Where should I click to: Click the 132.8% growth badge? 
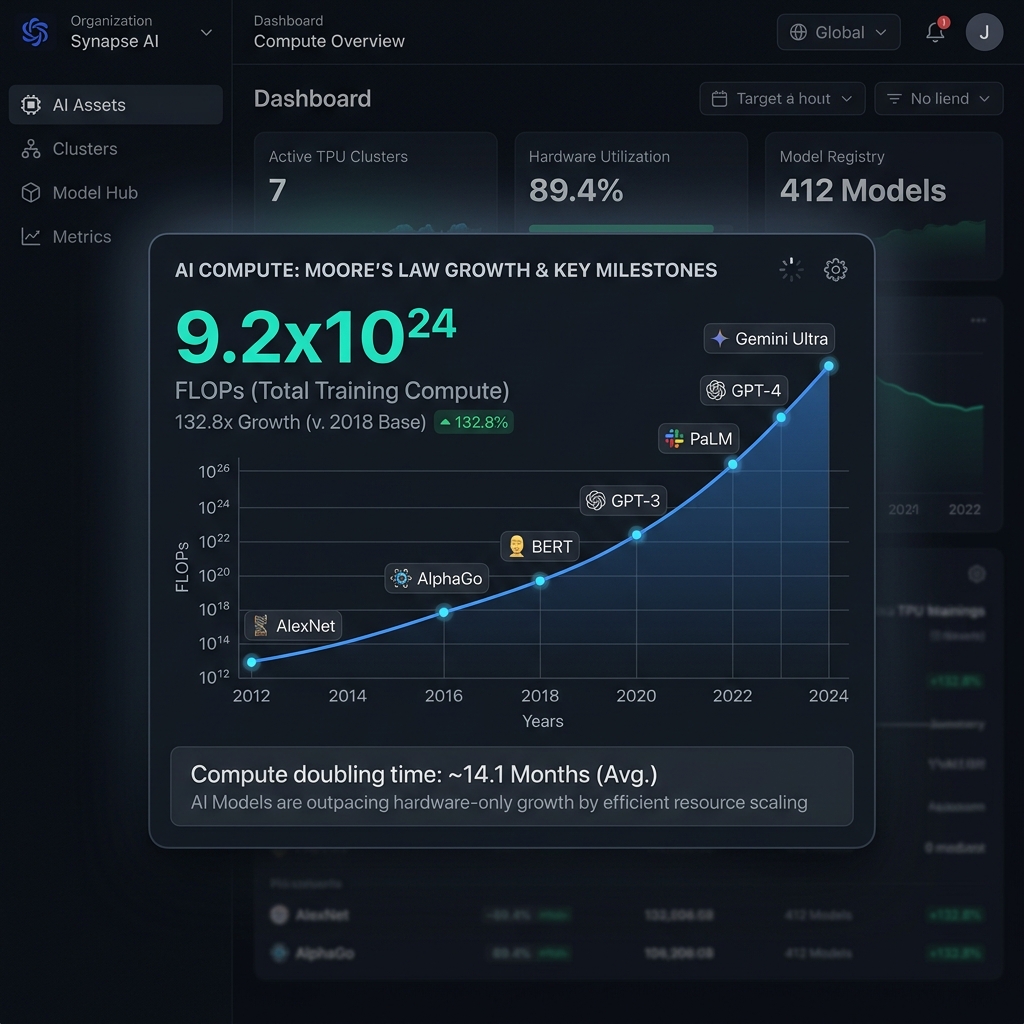point(474,422)
